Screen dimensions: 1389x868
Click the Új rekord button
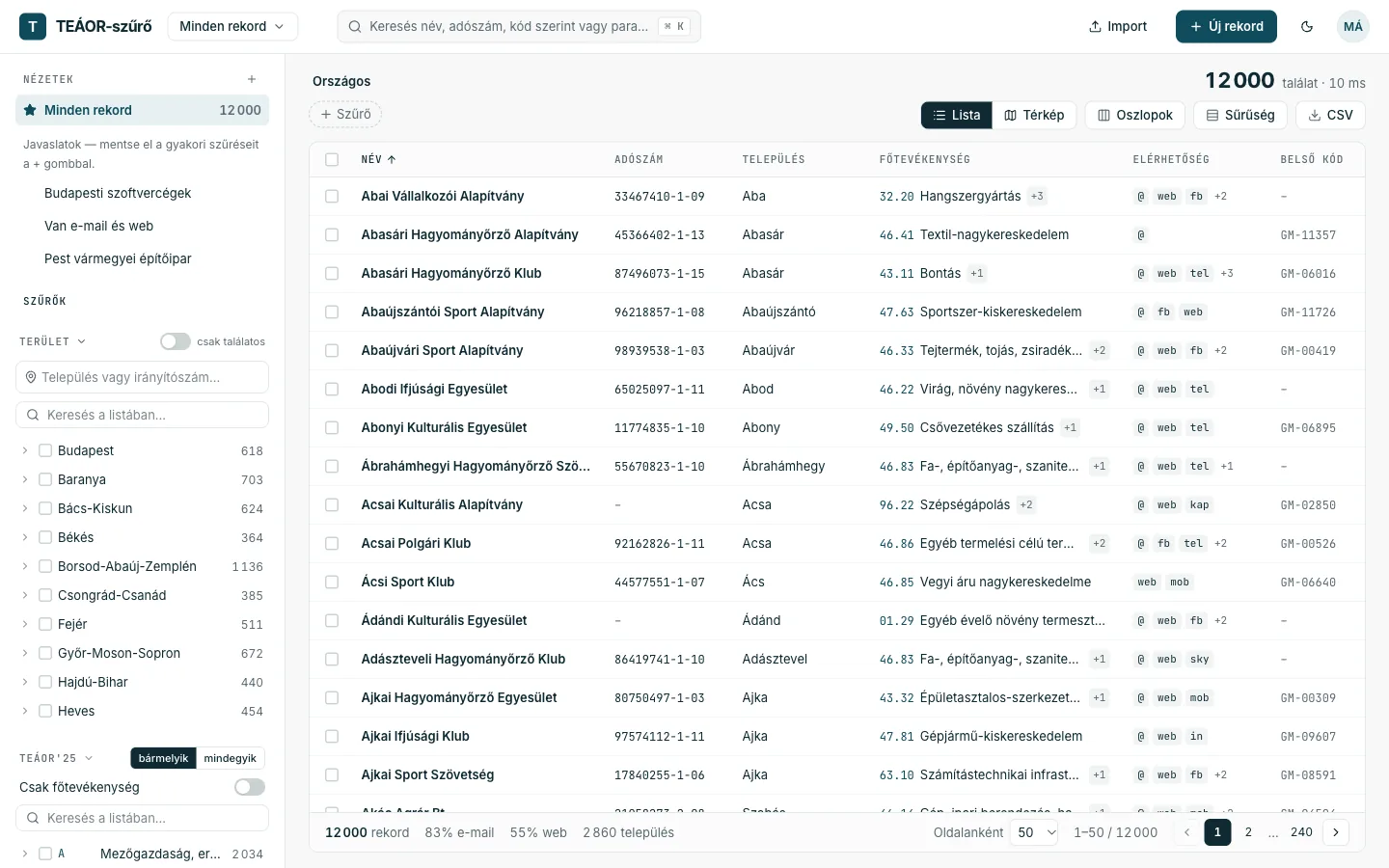click(1226, 26)
